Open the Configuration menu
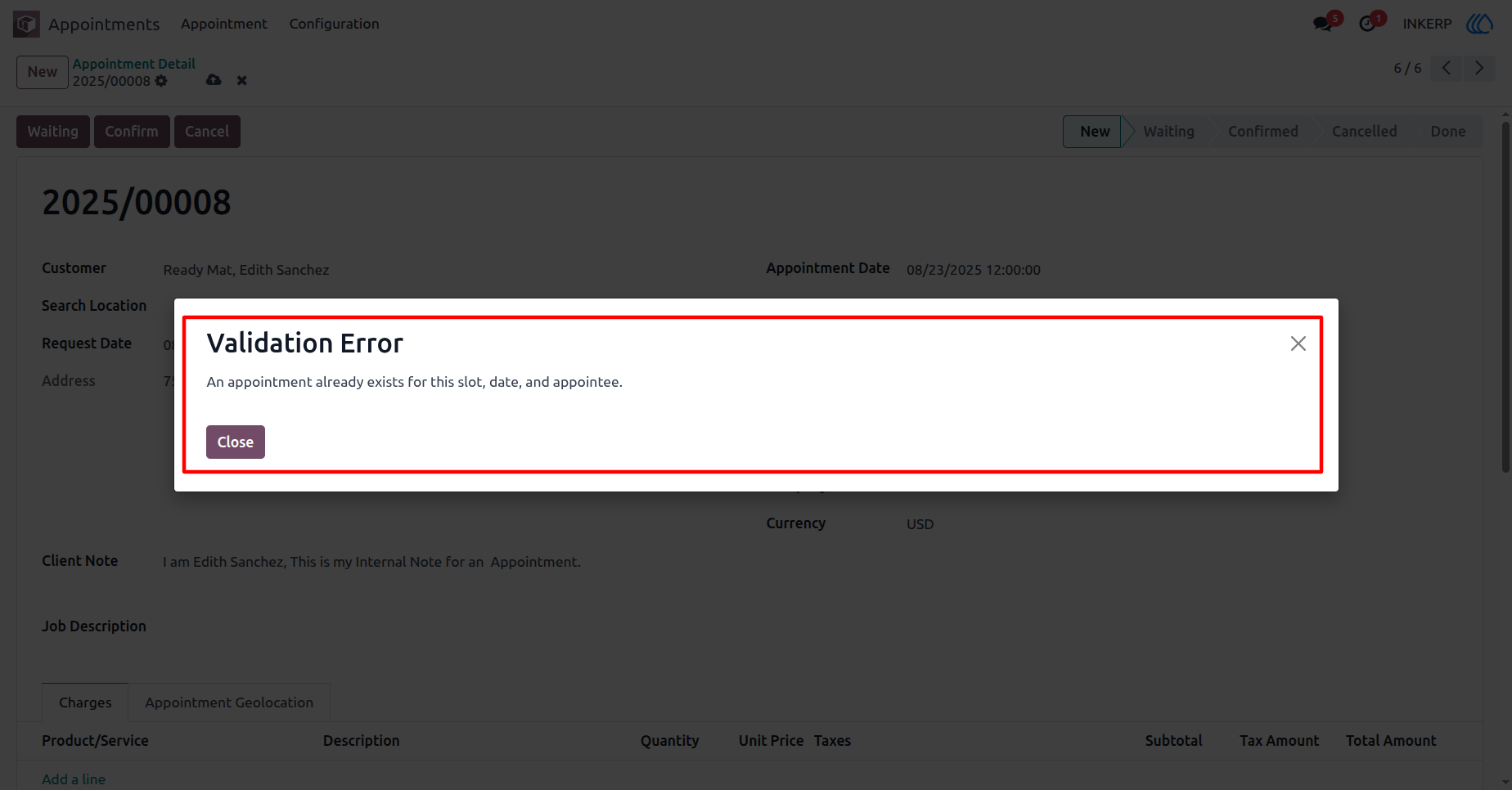This screenshot has height=790, width=1512. click(334, 24)
